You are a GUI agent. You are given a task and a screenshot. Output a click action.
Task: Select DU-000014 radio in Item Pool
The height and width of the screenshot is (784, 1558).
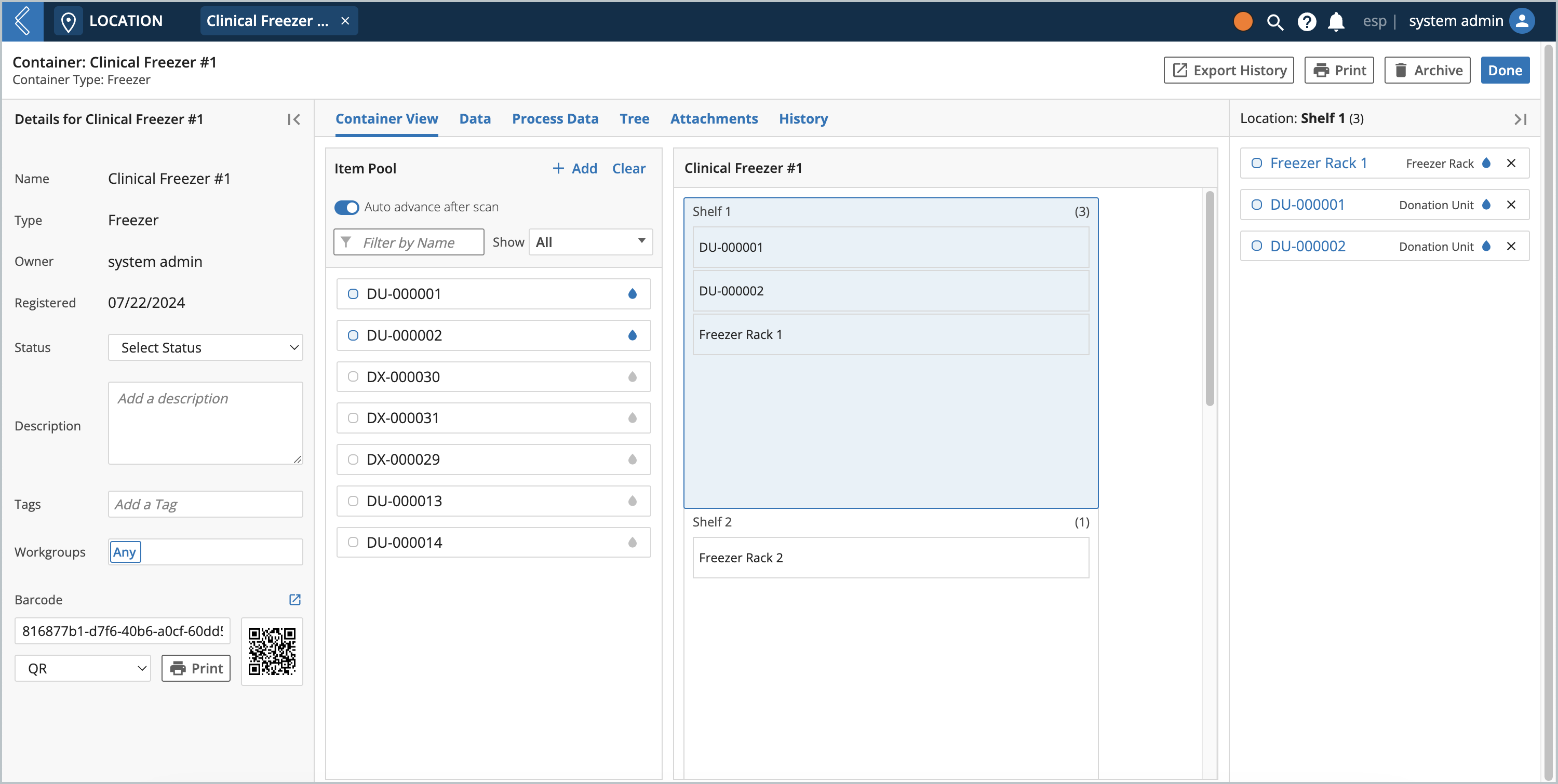tap(353, 542)
